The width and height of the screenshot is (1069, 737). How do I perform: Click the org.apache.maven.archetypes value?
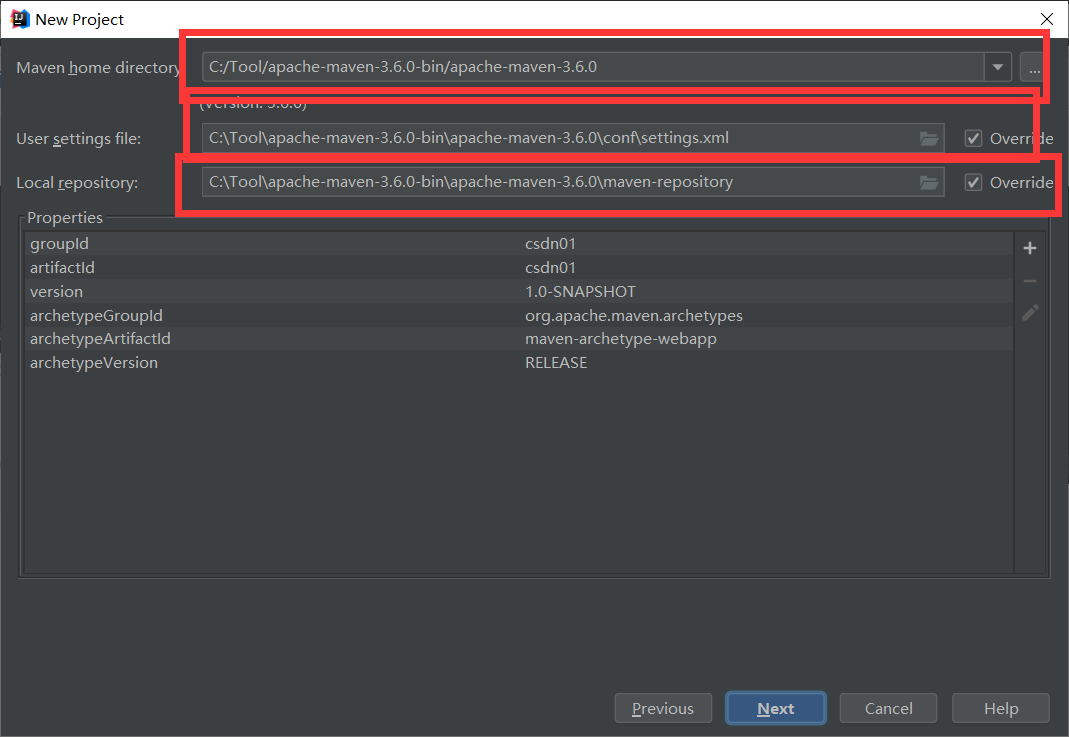(633, 316)
